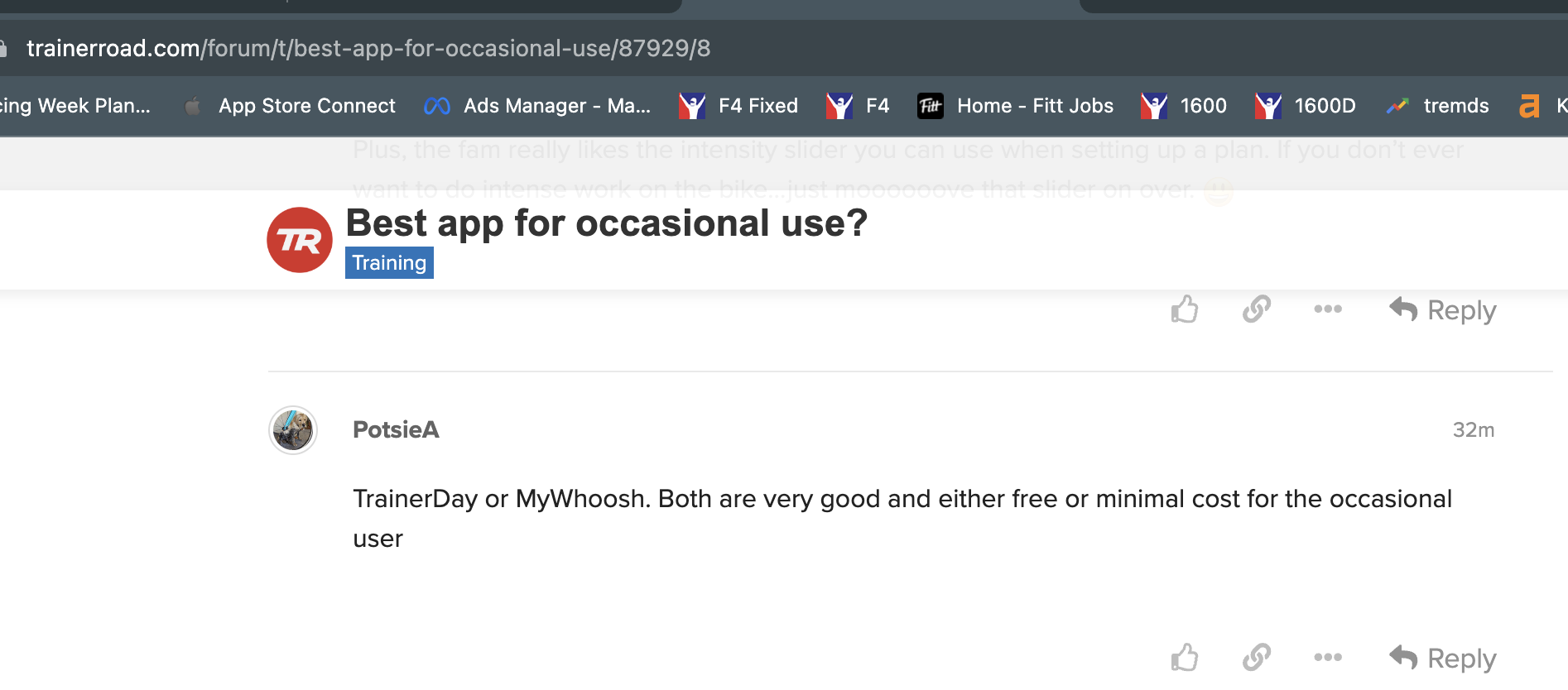Open the F4 bookmark
The image size is (1568, 690).
(857, 106)
